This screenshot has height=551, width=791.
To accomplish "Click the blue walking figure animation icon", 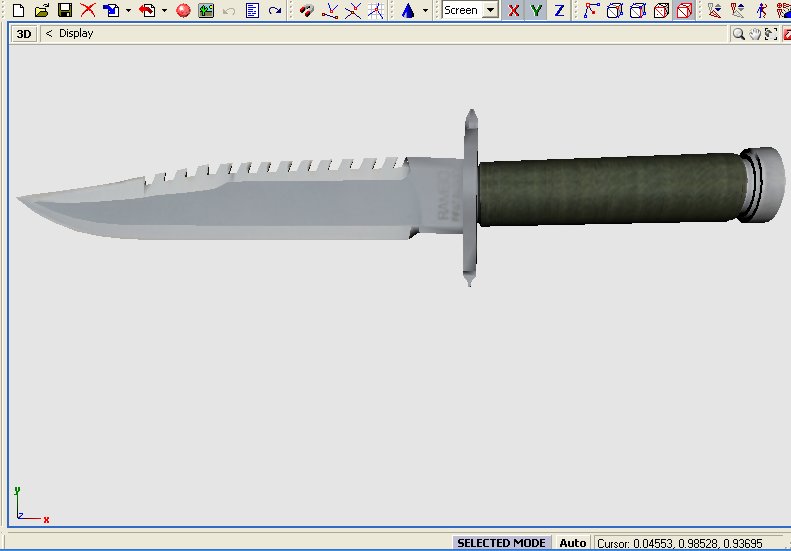I will tap(762, 10).
